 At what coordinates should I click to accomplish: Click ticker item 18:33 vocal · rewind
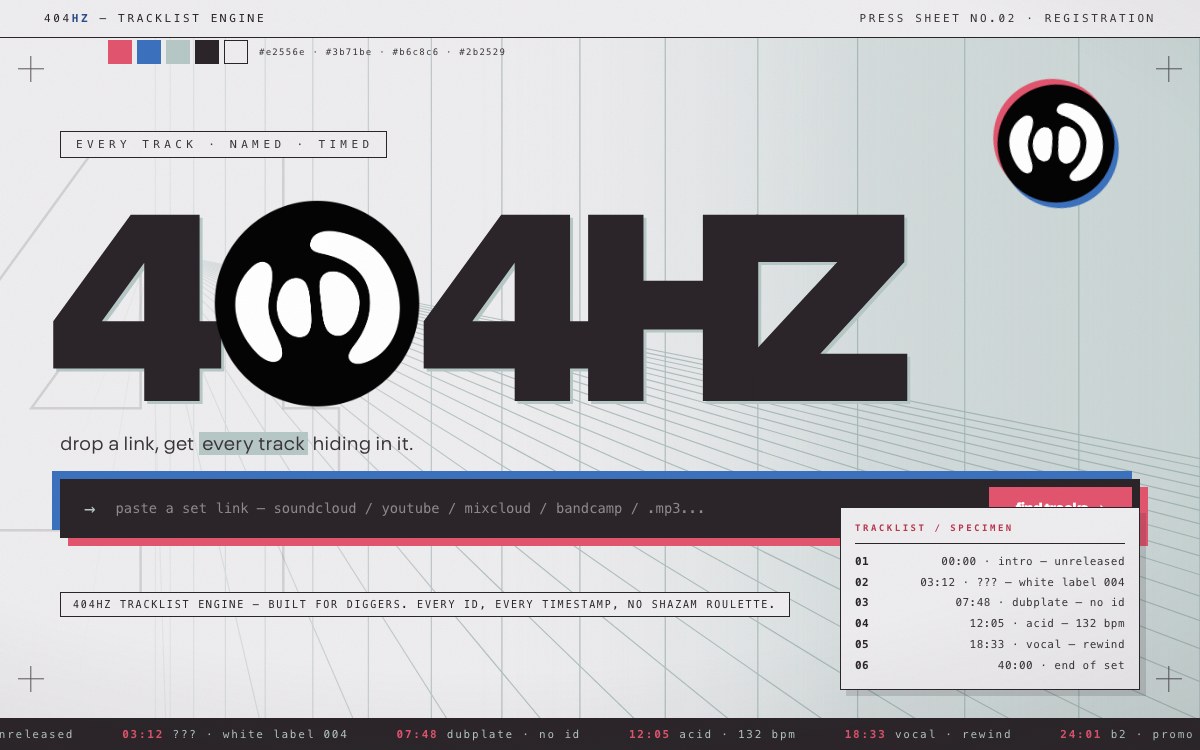928,734
